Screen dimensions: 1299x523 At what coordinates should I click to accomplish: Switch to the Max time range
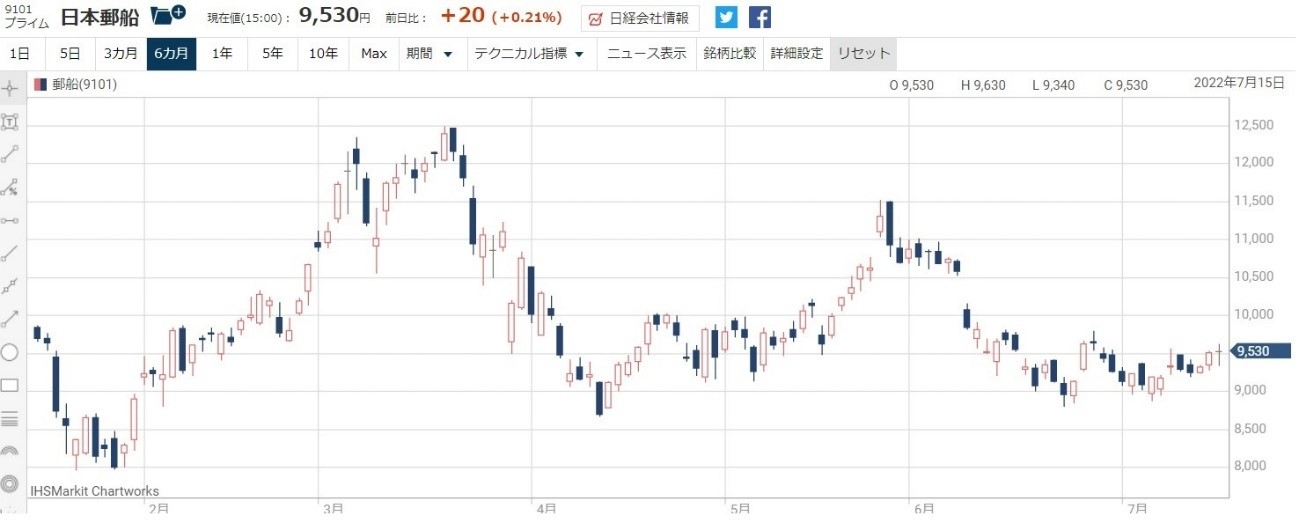coord(374,54)
